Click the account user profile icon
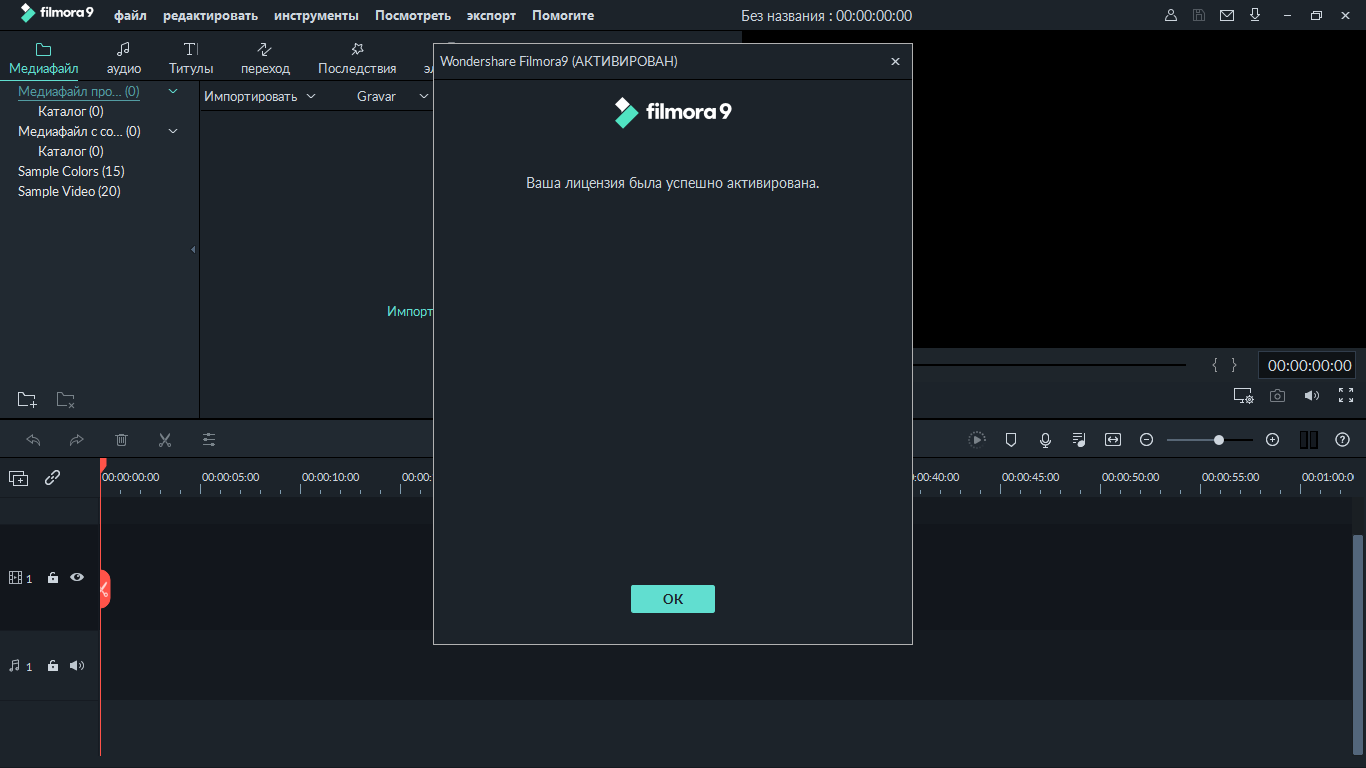Viewport: 1366px width, 768px height. click(1171, 16)
